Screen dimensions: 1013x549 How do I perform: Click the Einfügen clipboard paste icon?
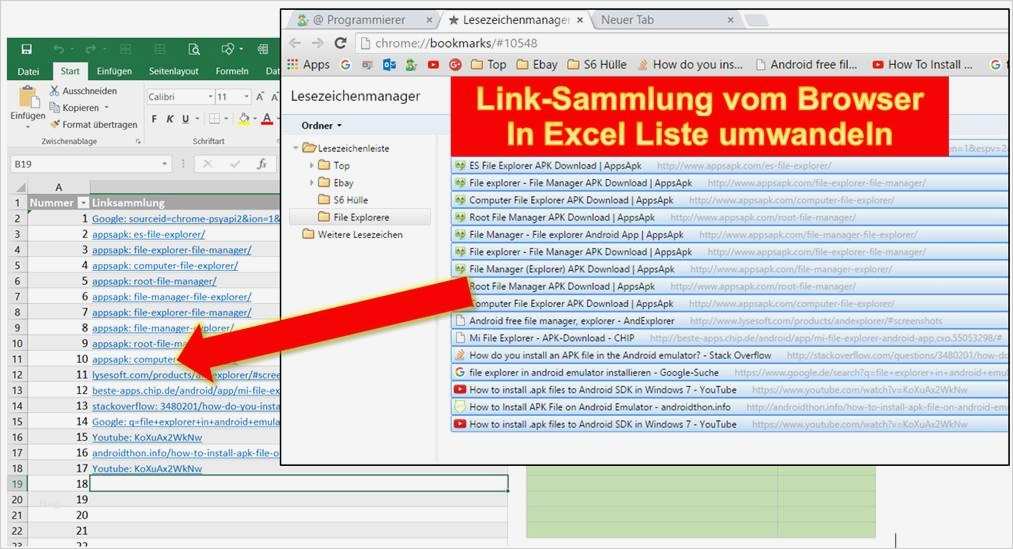28,98
